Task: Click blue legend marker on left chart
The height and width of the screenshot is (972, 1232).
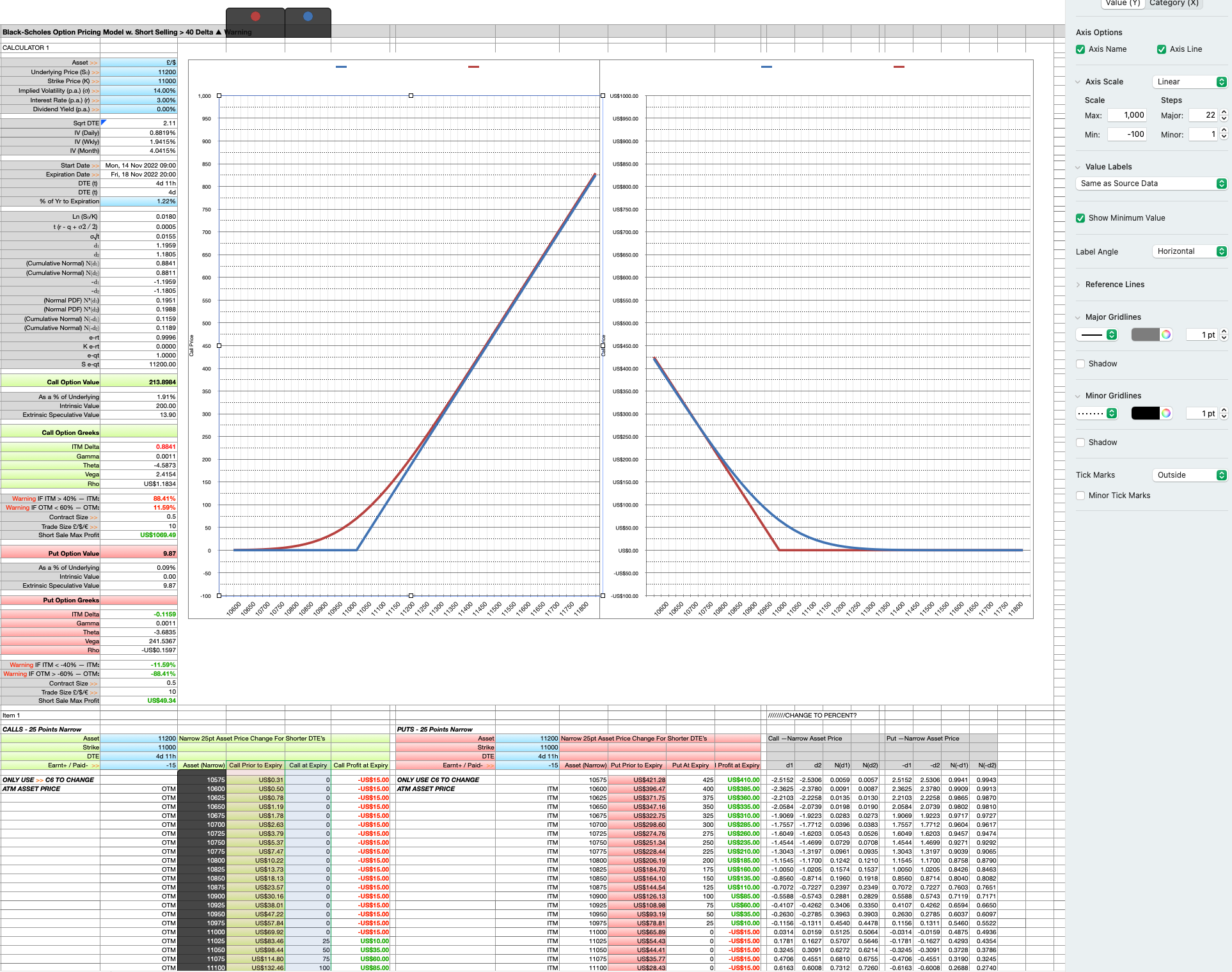Action: click(x=341, y=67)
